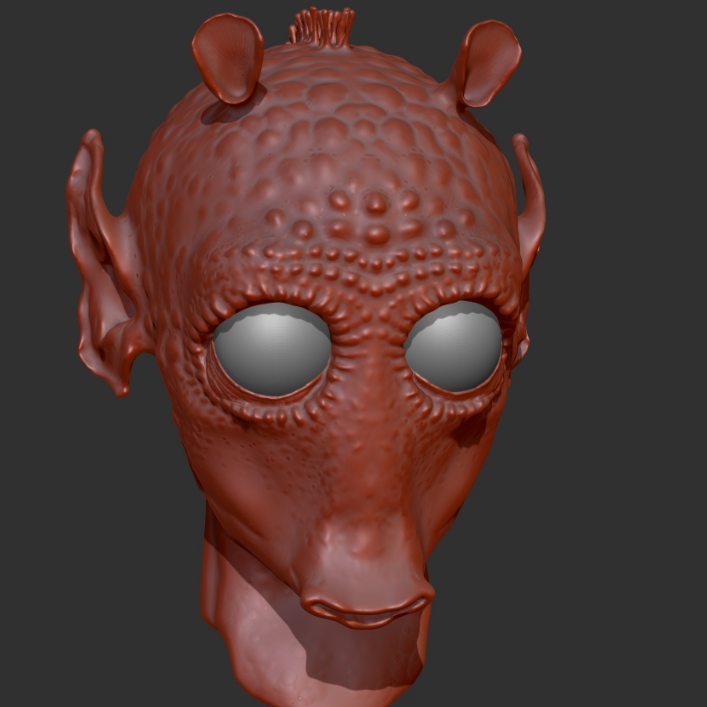Click the spiny crest atop the head
Screen dimensions: 707x707
321,27
